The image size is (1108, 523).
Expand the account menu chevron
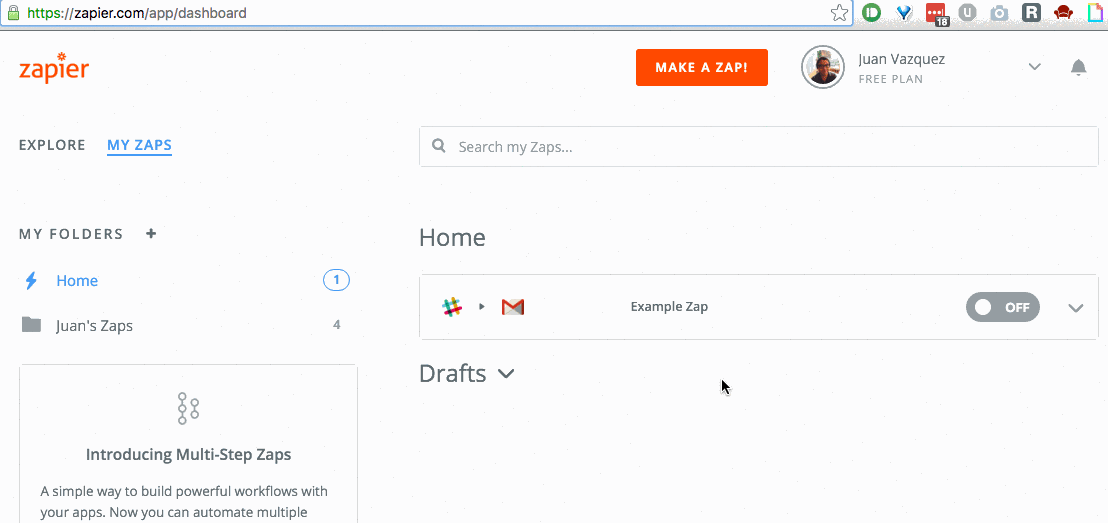click(x=1035, y=66)
